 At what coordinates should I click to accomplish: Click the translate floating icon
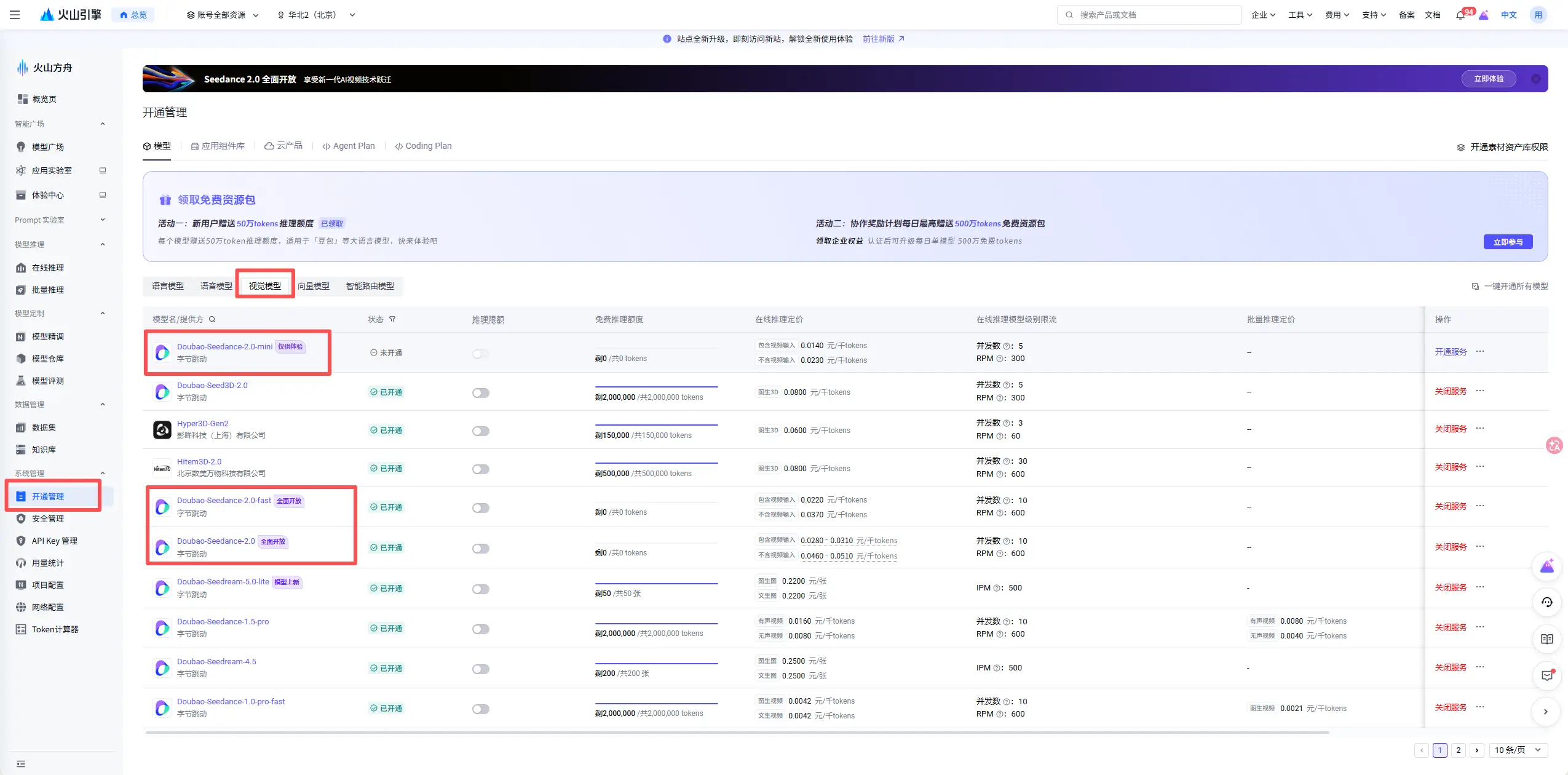(1554, 445)
